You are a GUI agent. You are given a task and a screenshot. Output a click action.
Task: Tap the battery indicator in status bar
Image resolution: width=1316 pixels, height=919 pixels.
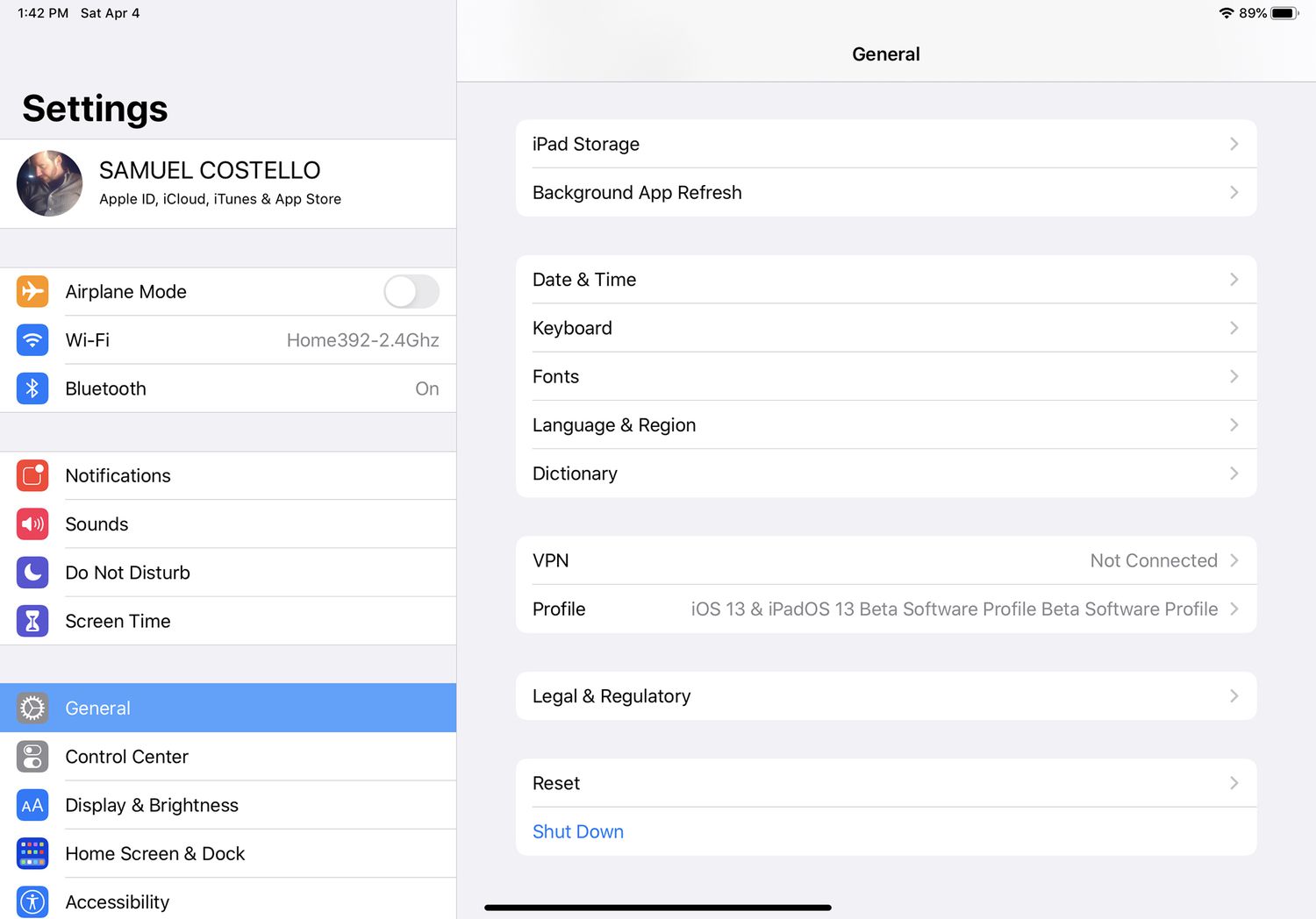(1284, 13)
